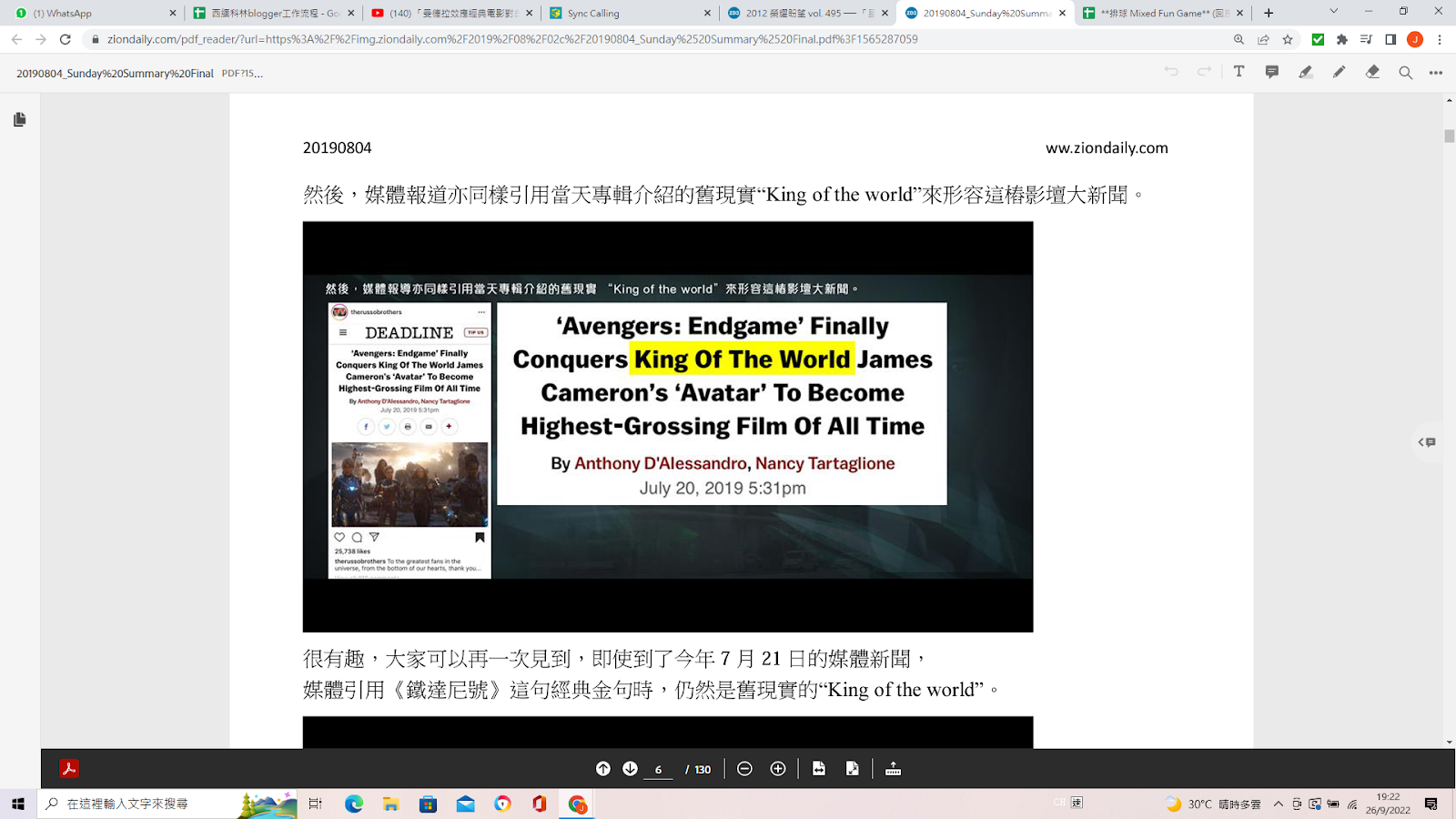1456x819 pixels.
Task: Switch to the WhatsApp tab
Action: pyautogui.click(x=91, y=13)
